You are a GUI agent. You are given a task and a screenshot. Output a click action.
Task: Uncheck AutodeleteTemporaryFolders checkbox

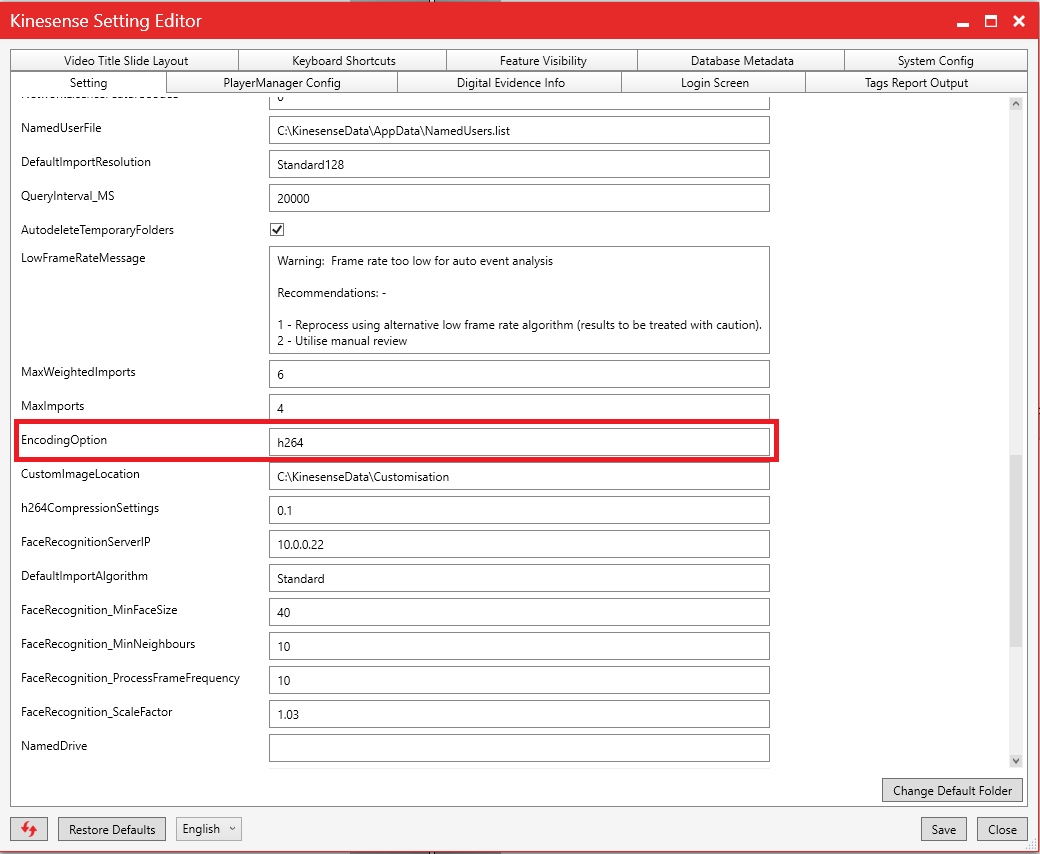coord(277,229)
